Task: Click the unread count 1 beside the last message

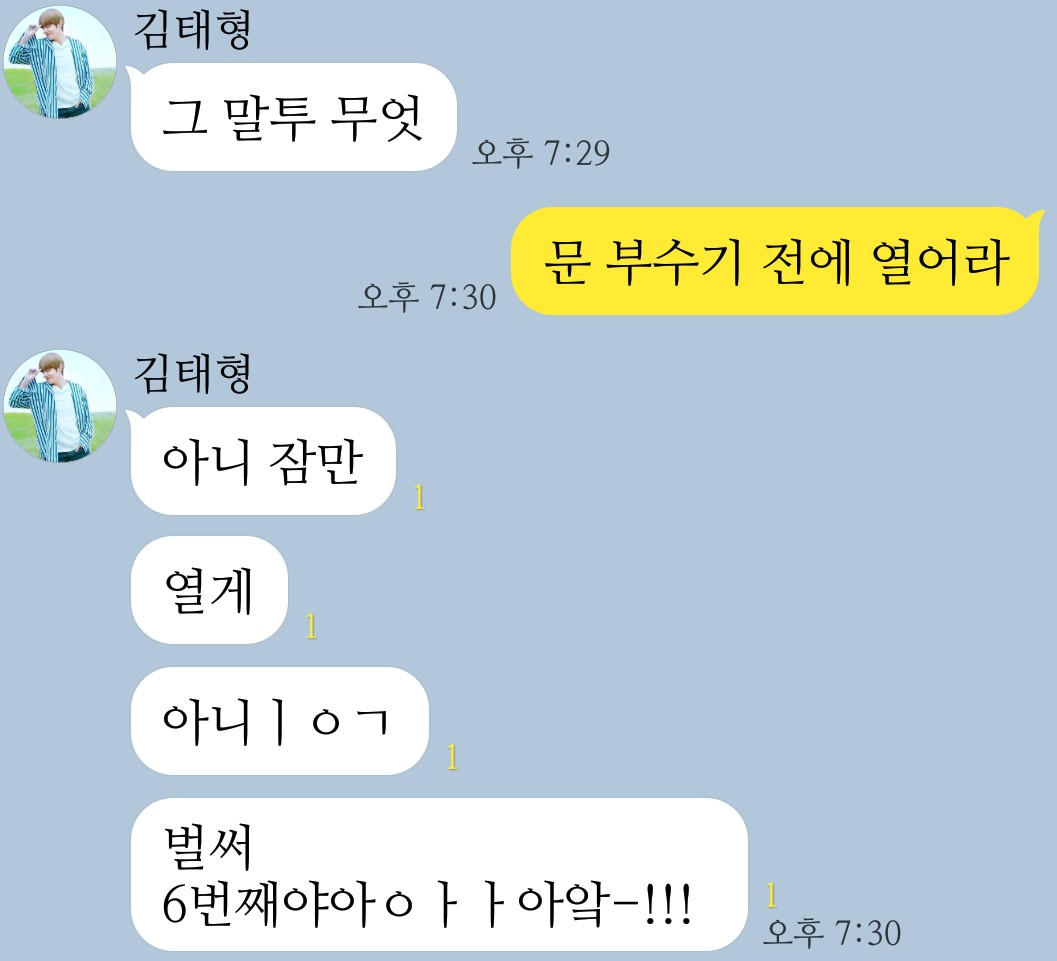Action: (x=772, y=896)
